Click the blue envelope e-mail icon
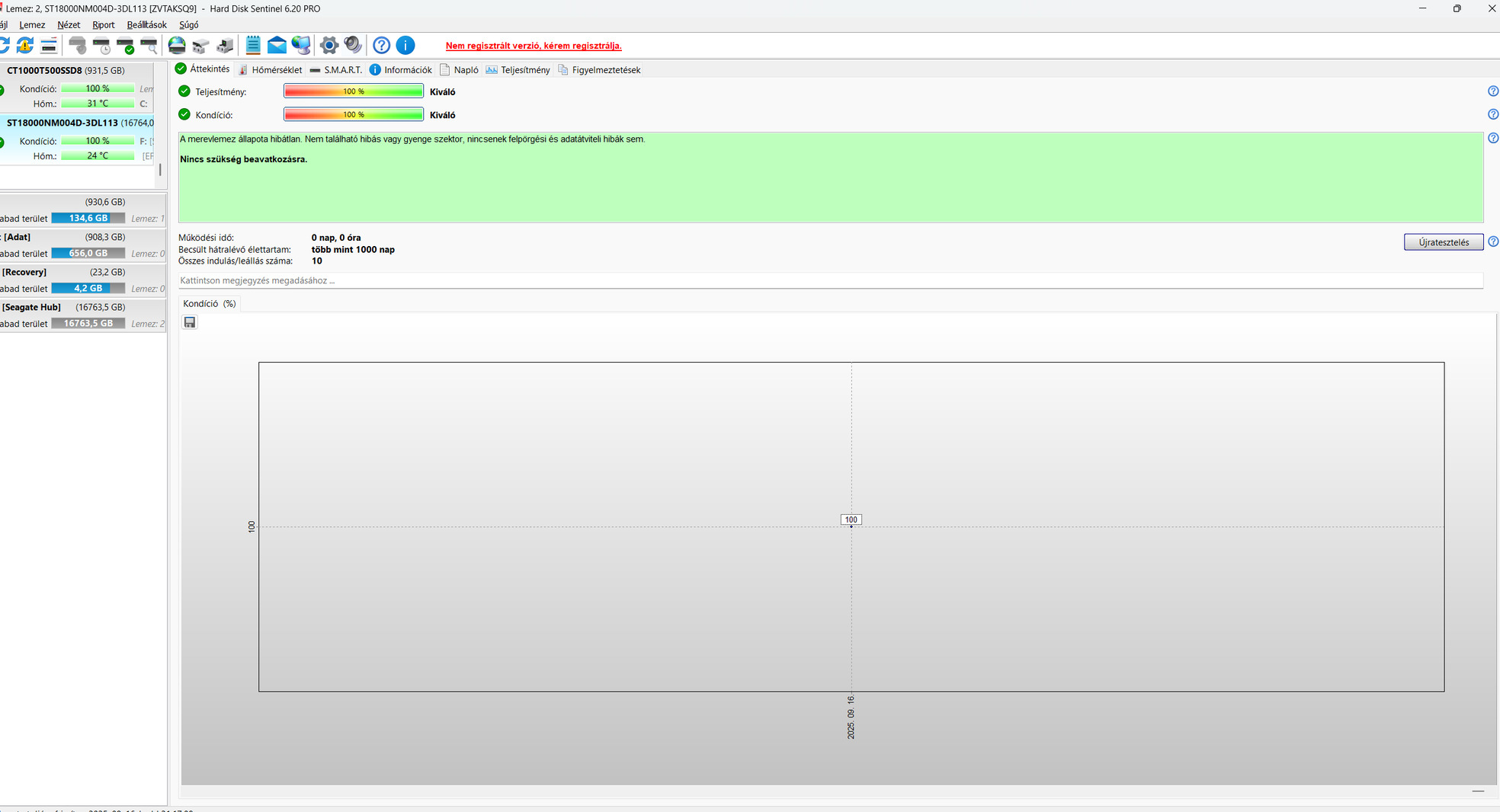This screenshot has height=812, width=1500. pos(277,46)
